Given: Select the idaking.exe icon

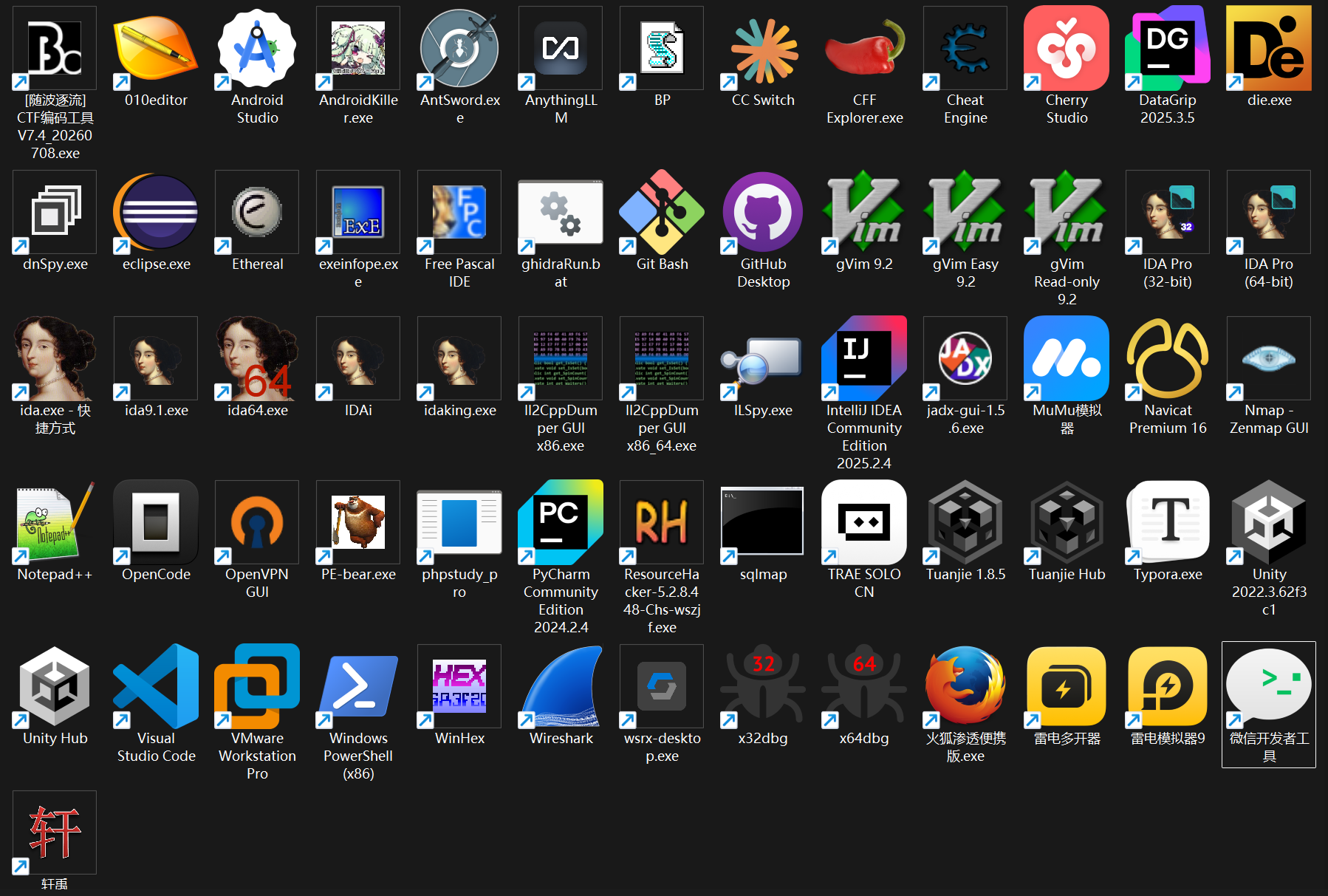Looking at the screenshot, I should 459,358.
